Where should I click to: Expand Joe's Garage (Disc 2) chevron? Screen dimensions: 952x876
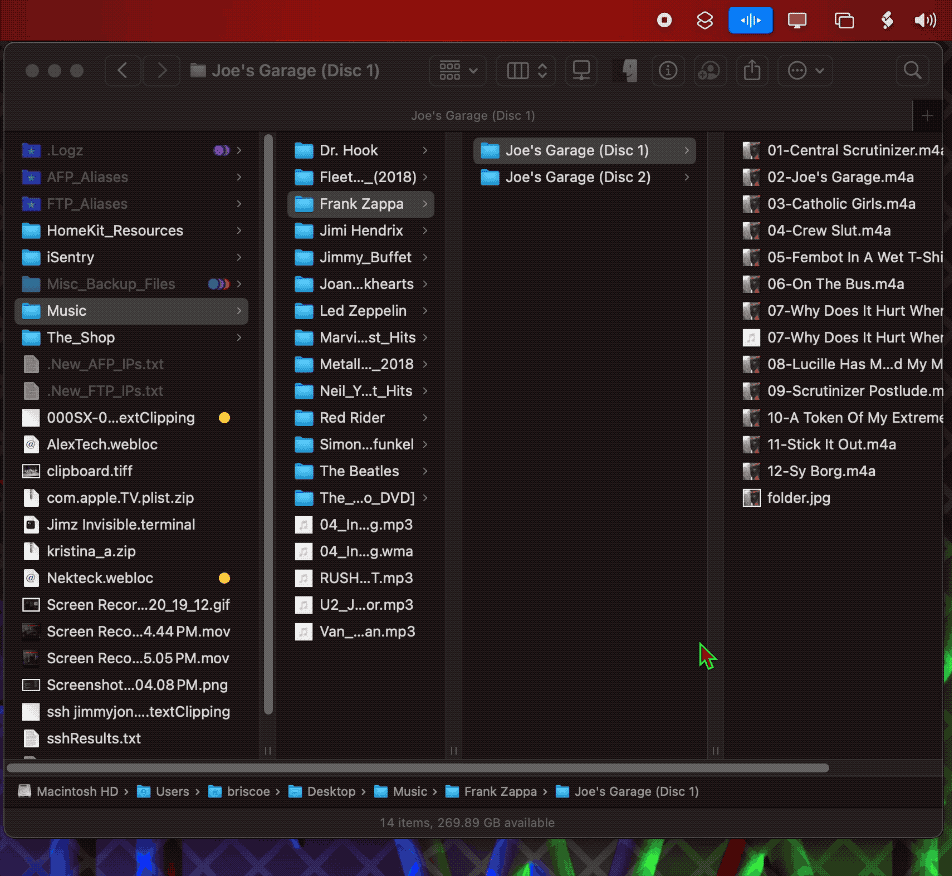tap(687, 177)
